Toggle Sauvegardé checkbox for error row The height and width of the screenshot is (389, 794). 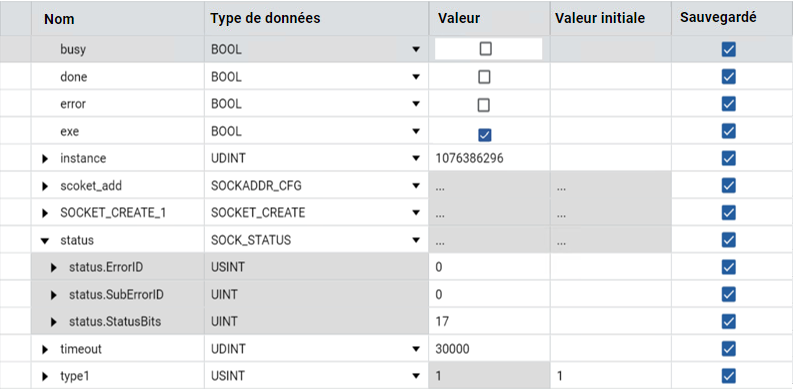pos(729,104)
